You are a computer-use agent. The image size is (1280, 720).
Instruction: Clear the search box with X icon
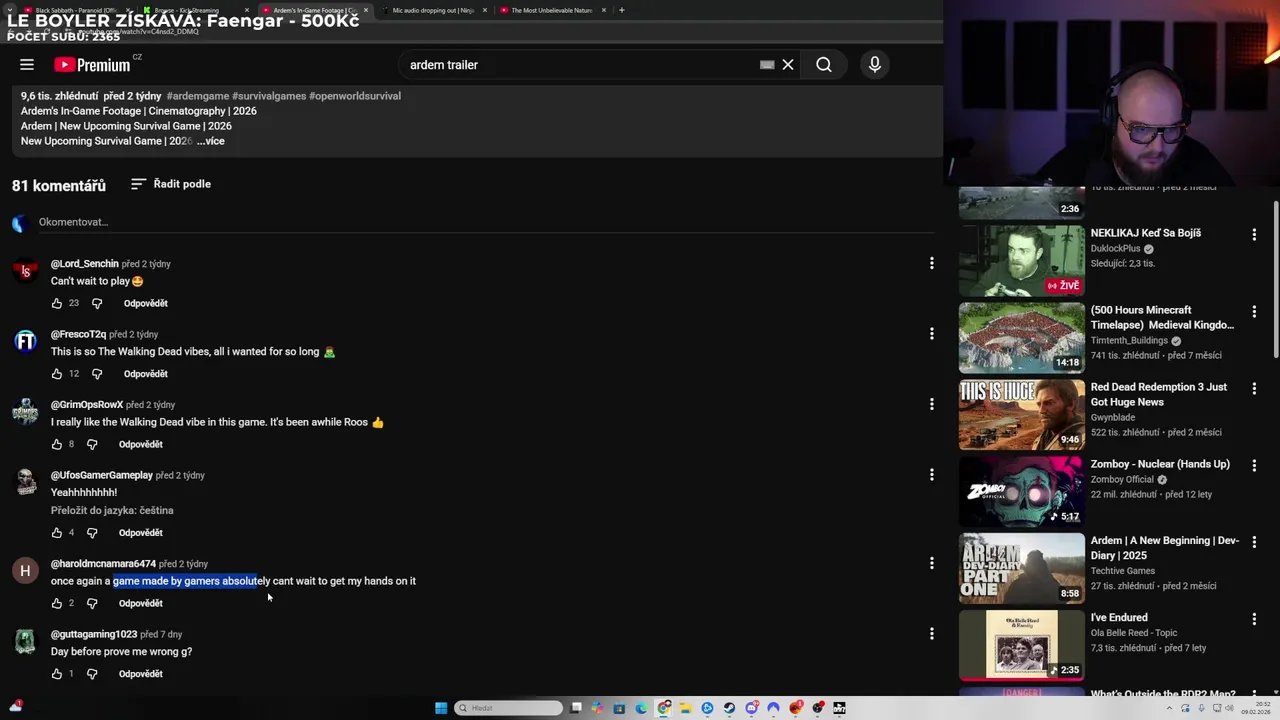pos(788,65)
